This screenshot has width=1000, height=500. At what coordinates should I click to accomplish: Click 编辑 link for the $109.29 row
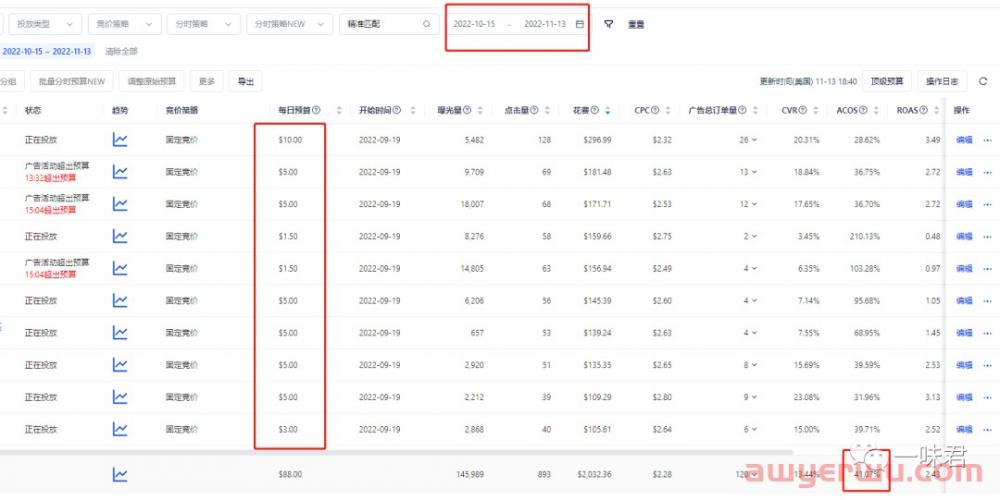point(964,397)
